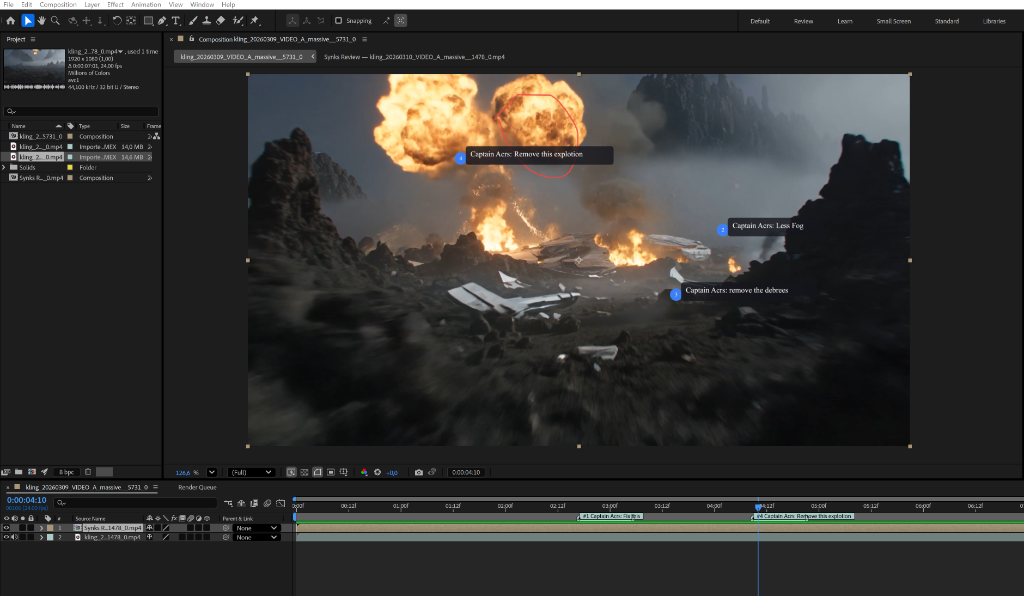
Task: Select the Clone Stamp tool
Action: point(206,21)
